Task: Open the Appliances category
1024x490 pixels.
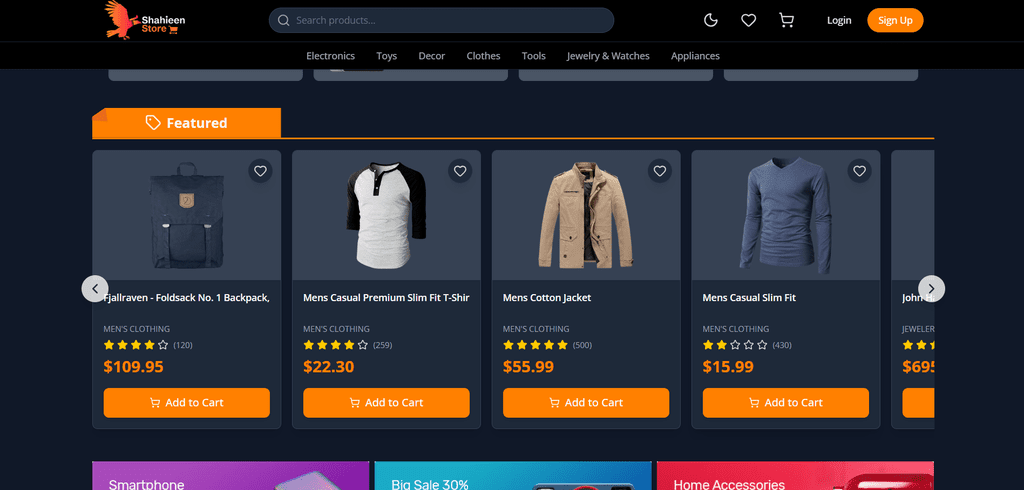Action: tap(695, 56)
